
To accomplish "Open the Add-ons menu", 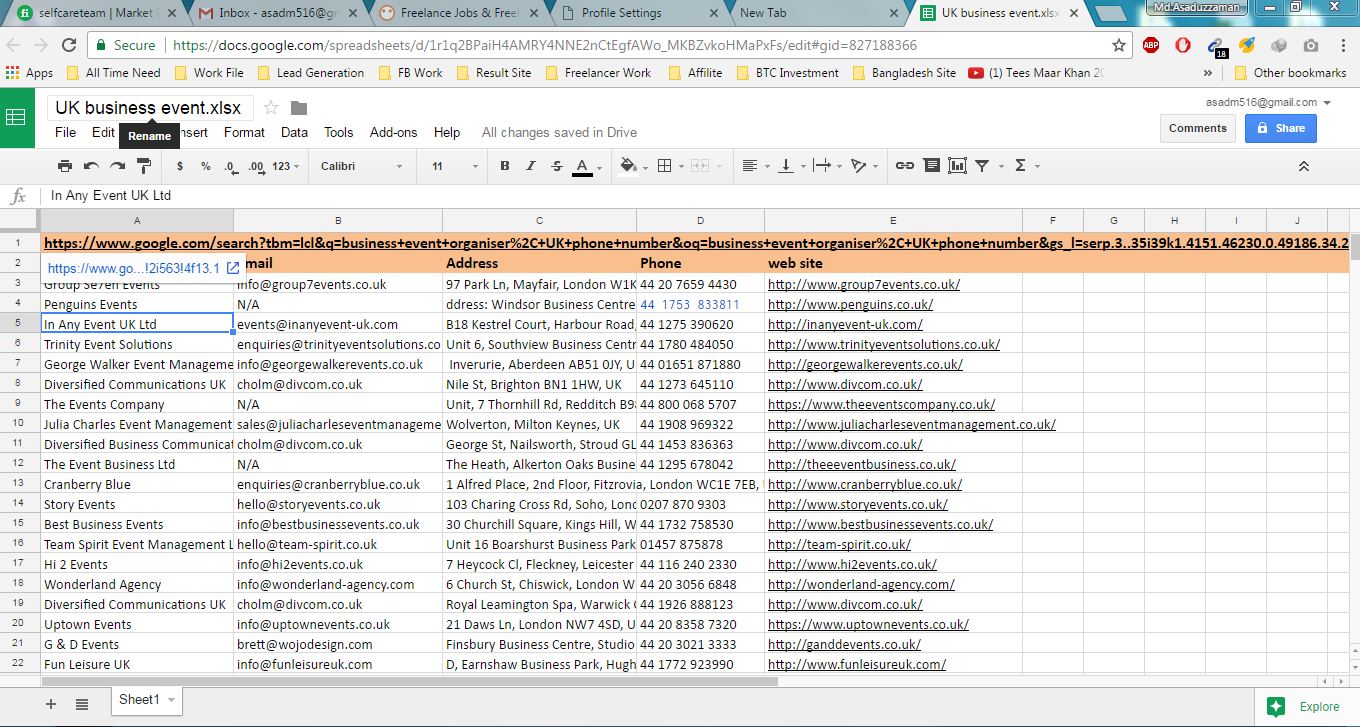I will (x=394, y=132).
